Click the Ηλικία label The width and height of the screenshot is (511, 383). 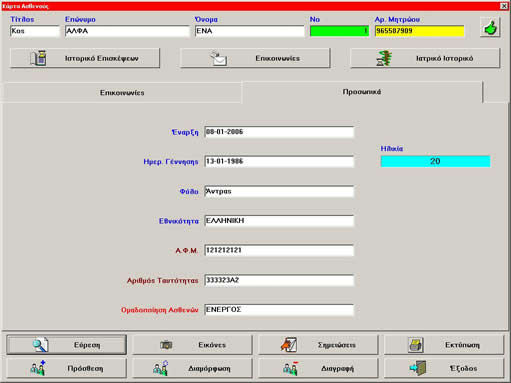(x=392, y=149)
